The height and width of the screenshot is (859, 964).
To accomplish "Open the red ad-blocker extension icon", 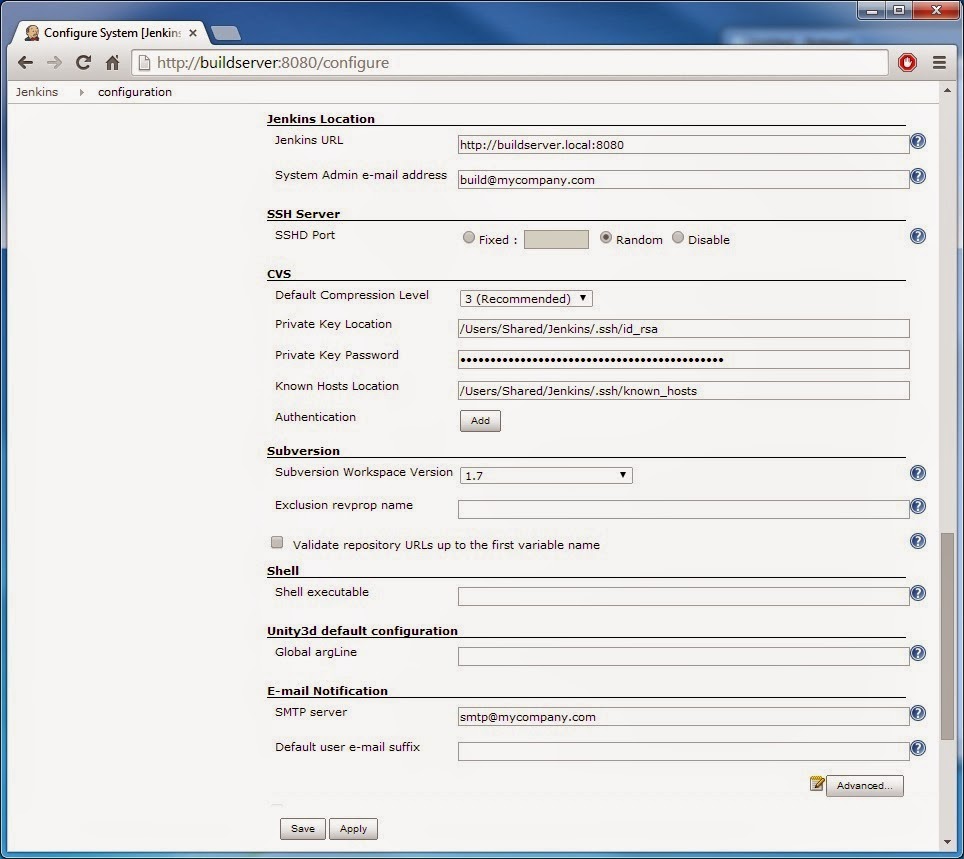I will tap(907, 62).
